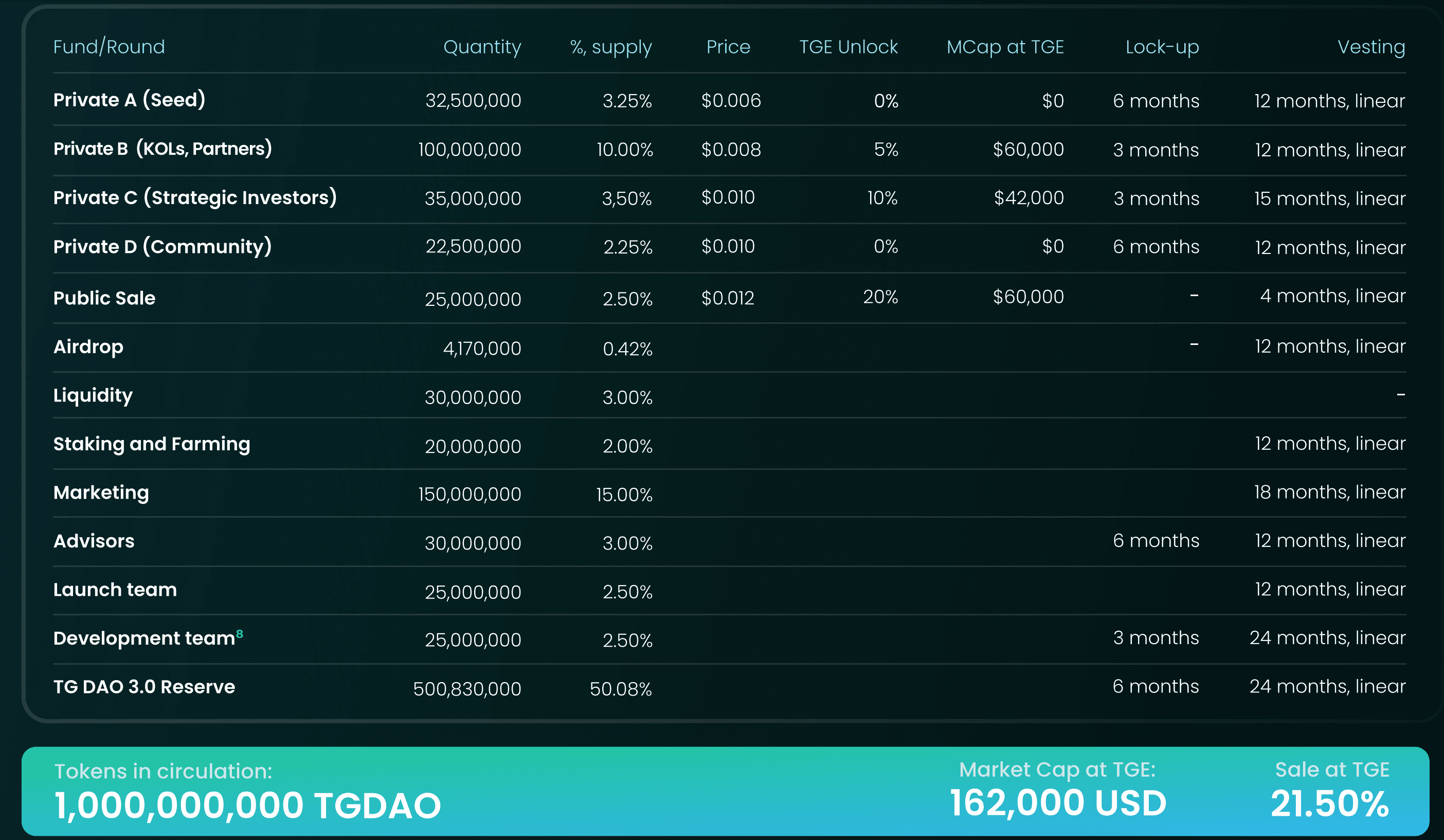Select the Public Sale row label
Viewport: 1444px width, 840px height.
(x=104, y=298)
